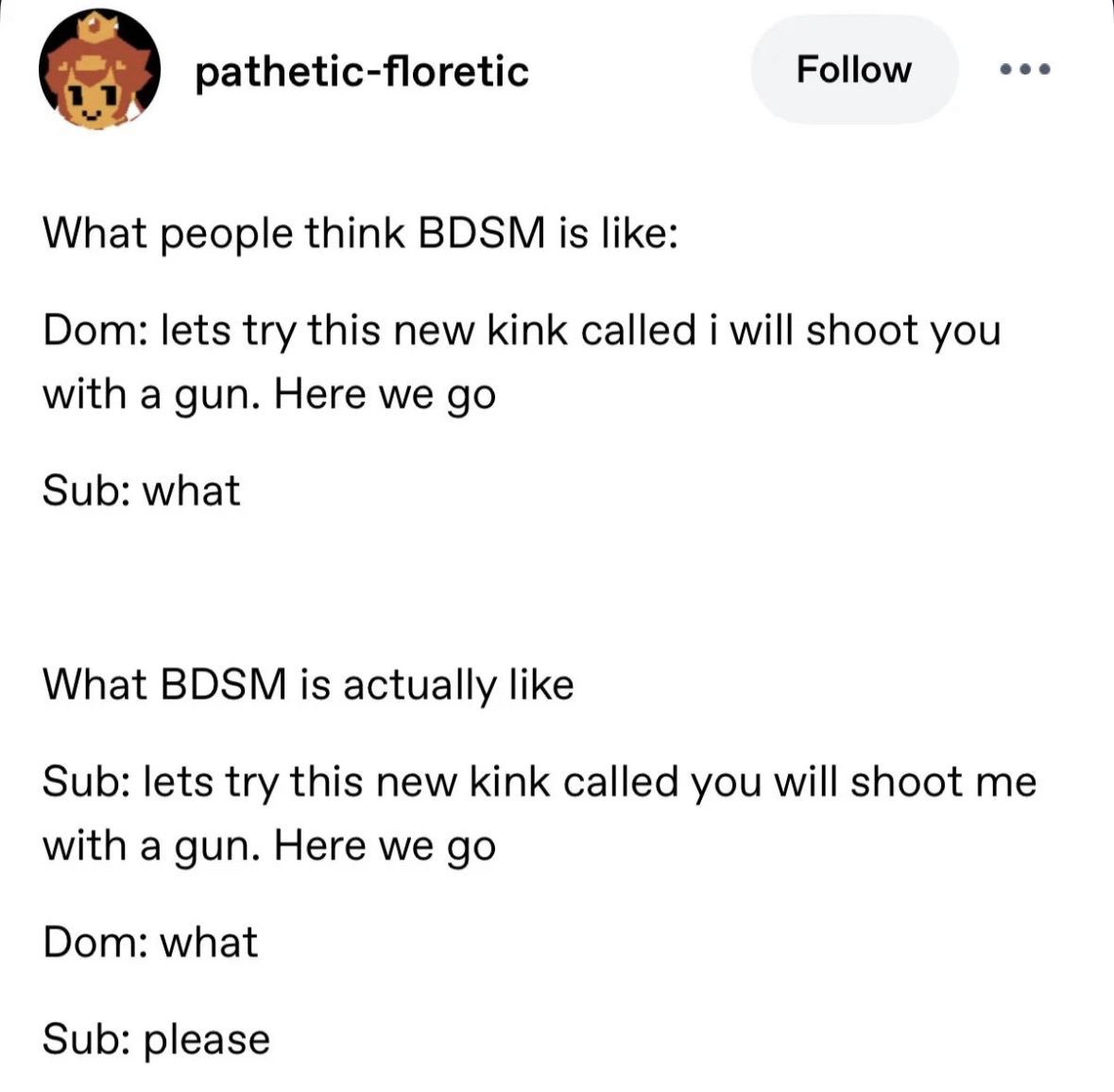
Task: Click the "What people think BDSM is like:" line
Action: point(359,233)
